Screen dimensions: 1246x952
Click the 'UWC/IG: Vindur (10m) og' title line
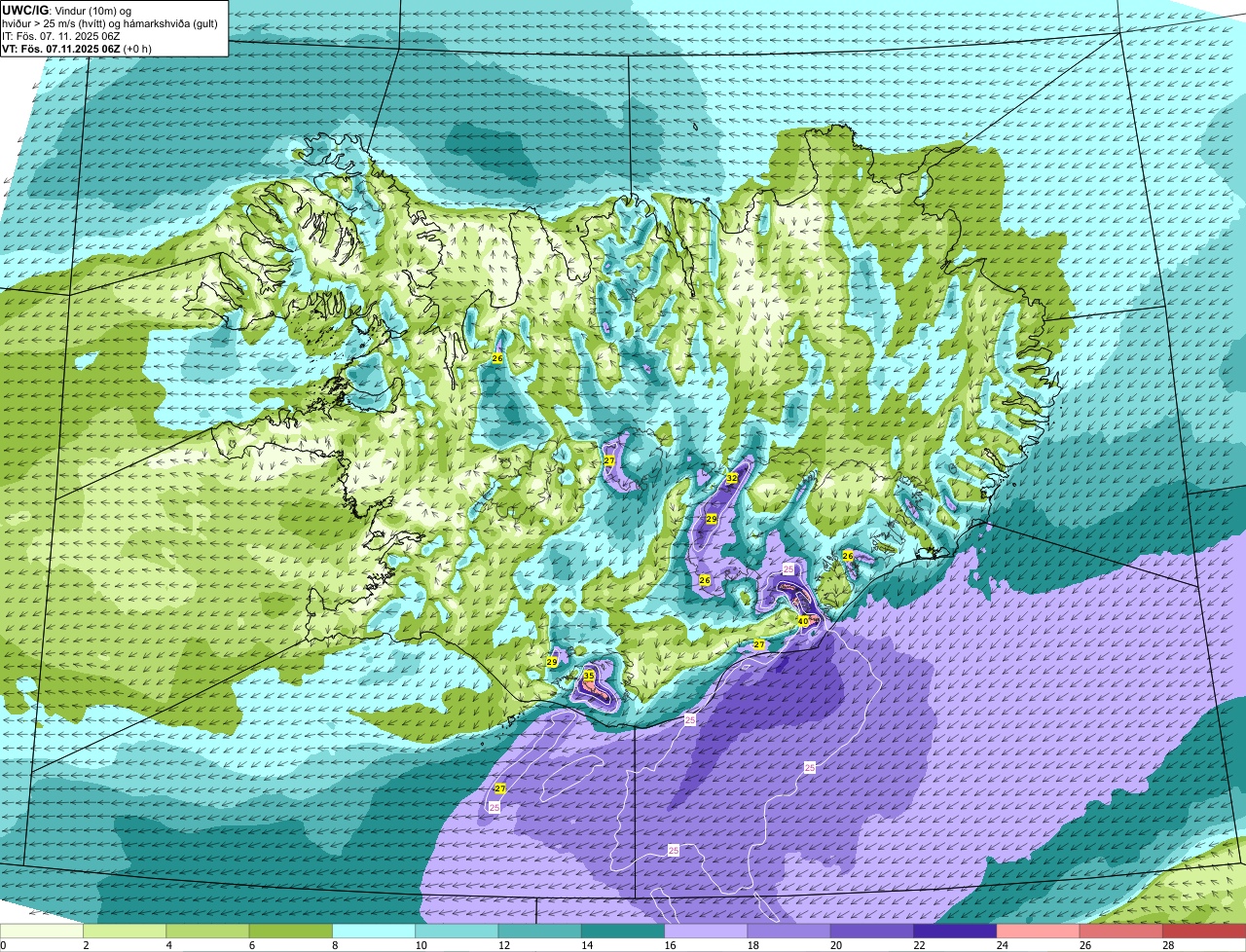pyautogui.click(x=66, y=10)
